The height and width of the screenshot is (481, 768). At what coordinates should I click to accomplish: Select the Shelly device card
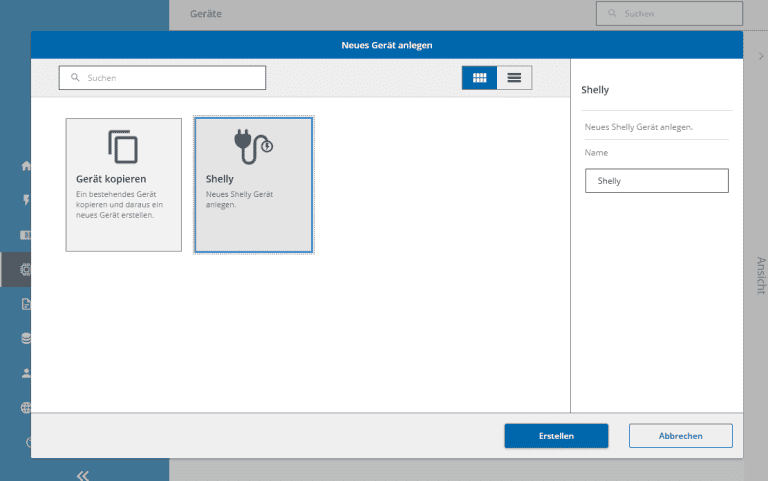254,185
